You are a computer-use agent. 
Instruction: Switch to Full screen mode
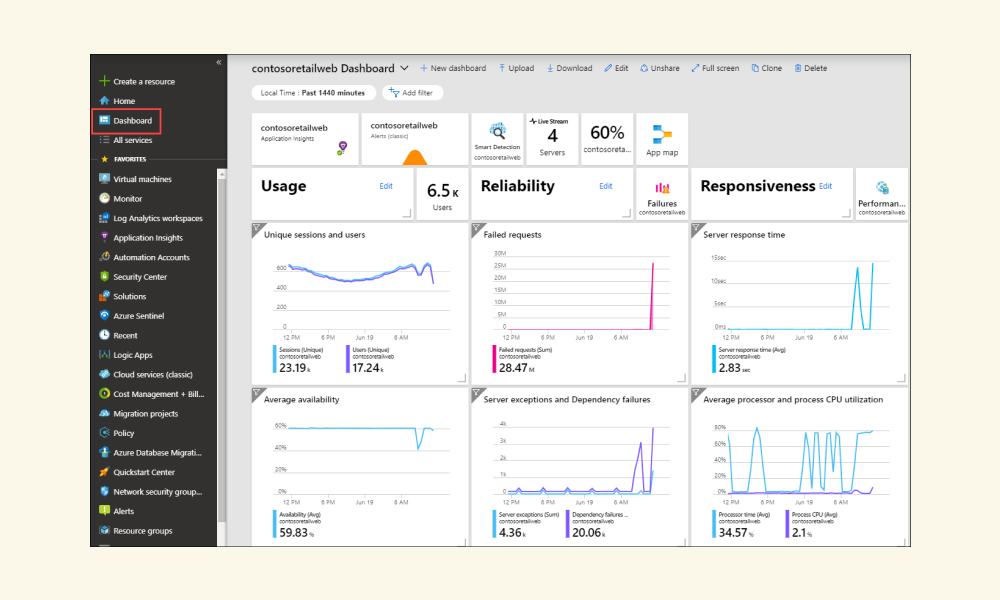coord(716,68)
